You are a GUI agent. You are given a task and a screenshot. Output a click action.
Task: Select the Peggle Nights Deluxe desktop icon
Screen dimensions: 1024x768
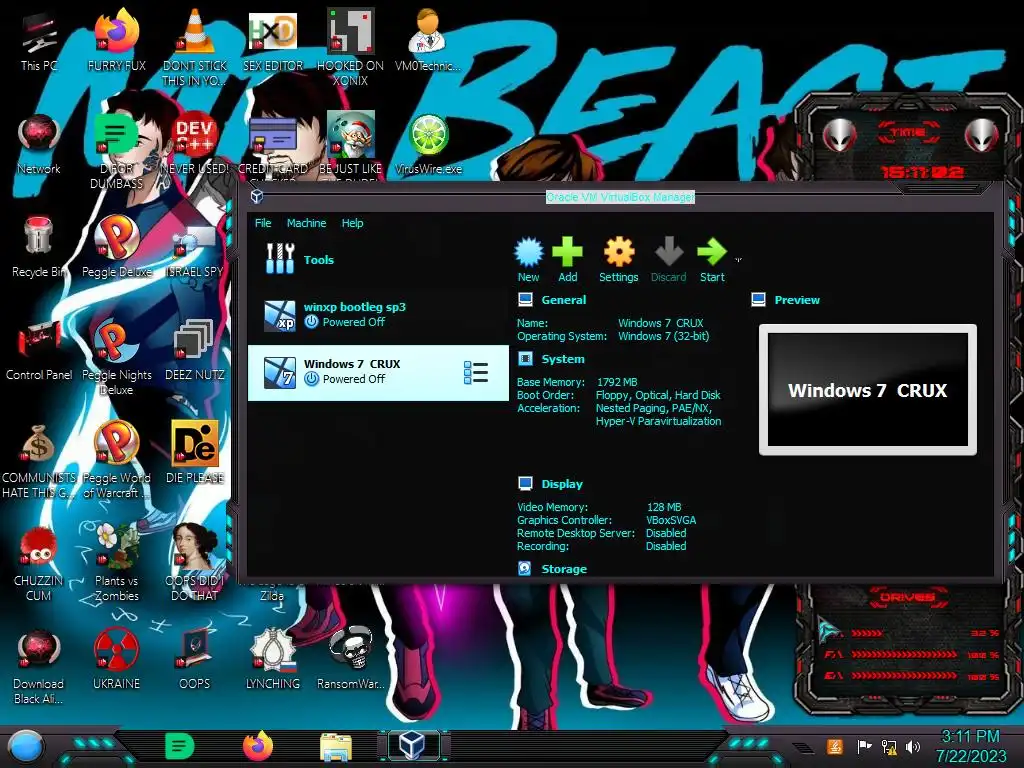116,358
